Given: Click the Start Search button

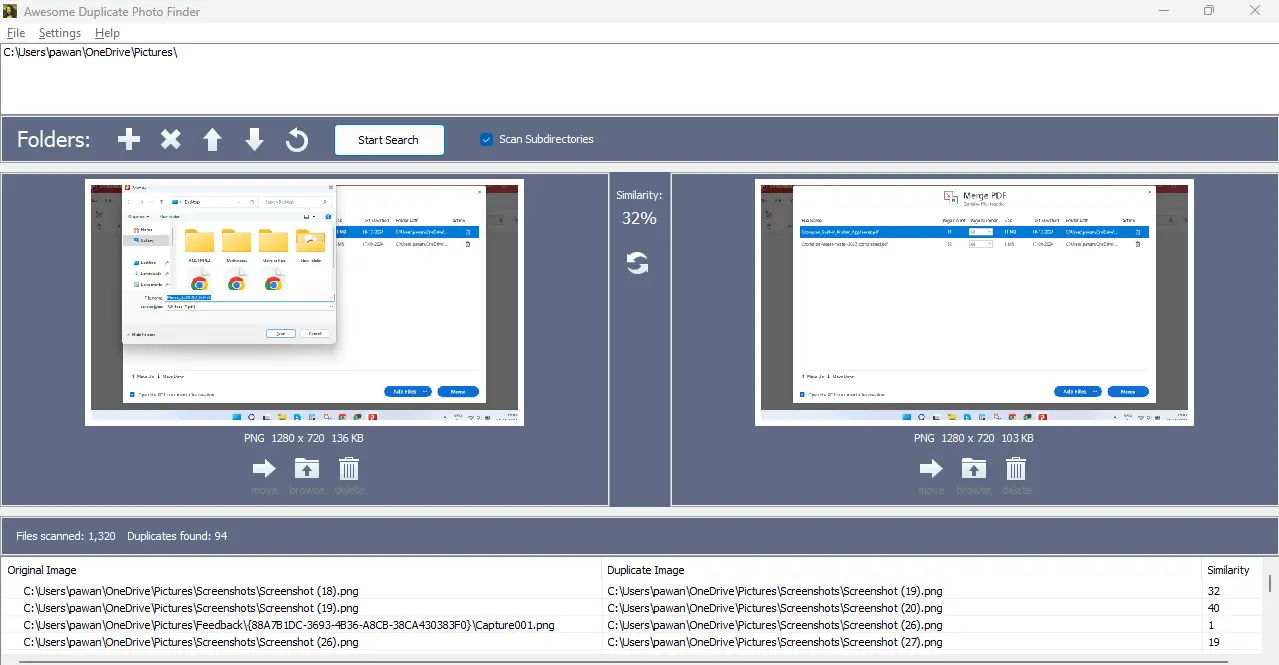Looking at the screenshot, I should tap(389, 140).
